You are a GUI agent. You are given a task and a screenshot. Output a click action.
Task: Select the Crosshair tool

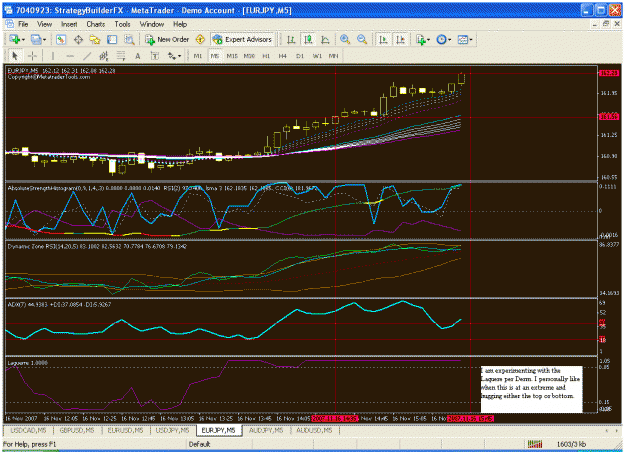[32, 56]
